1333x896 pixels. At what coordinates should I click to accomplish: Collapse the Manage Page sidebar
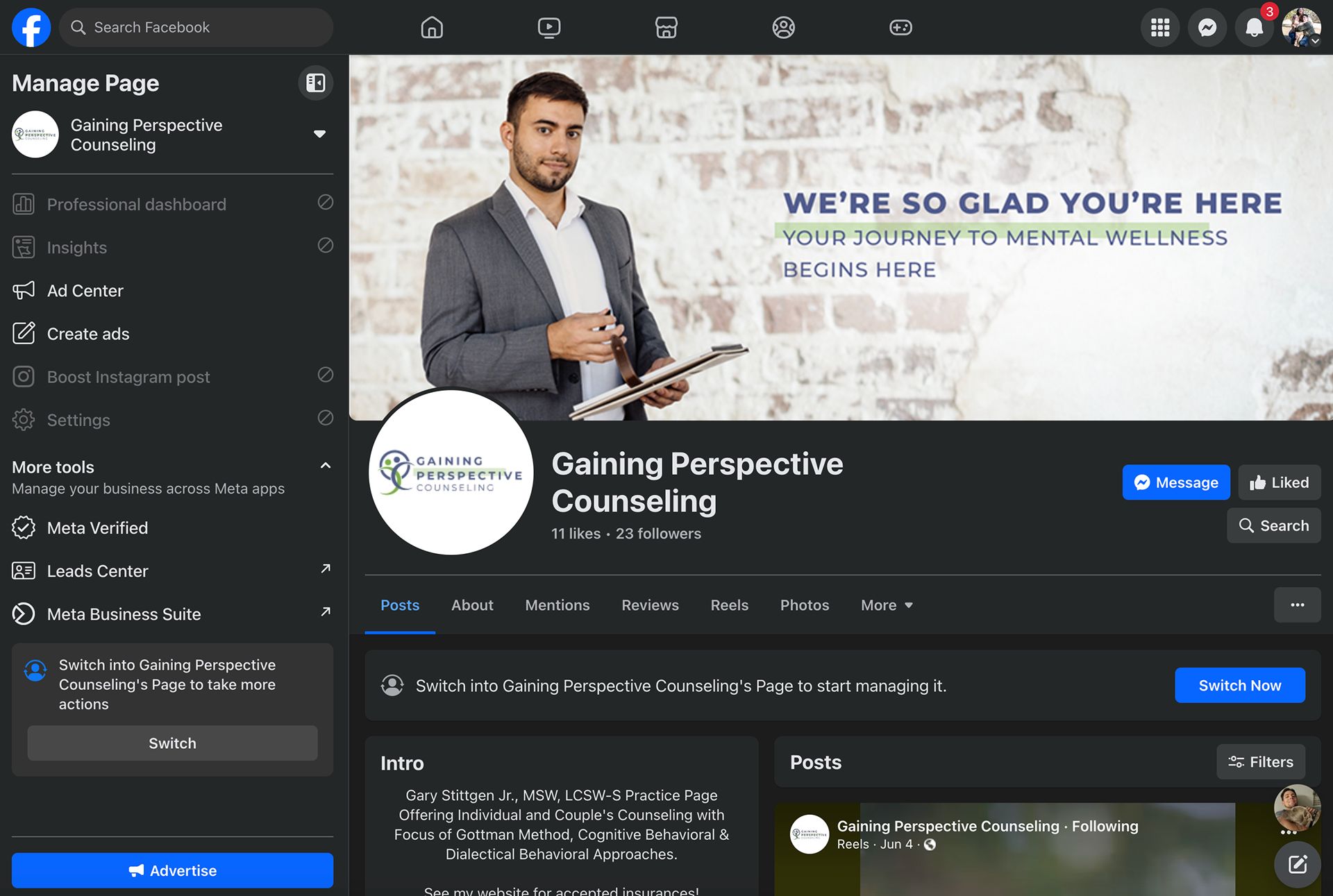click(x=316, y=83)
